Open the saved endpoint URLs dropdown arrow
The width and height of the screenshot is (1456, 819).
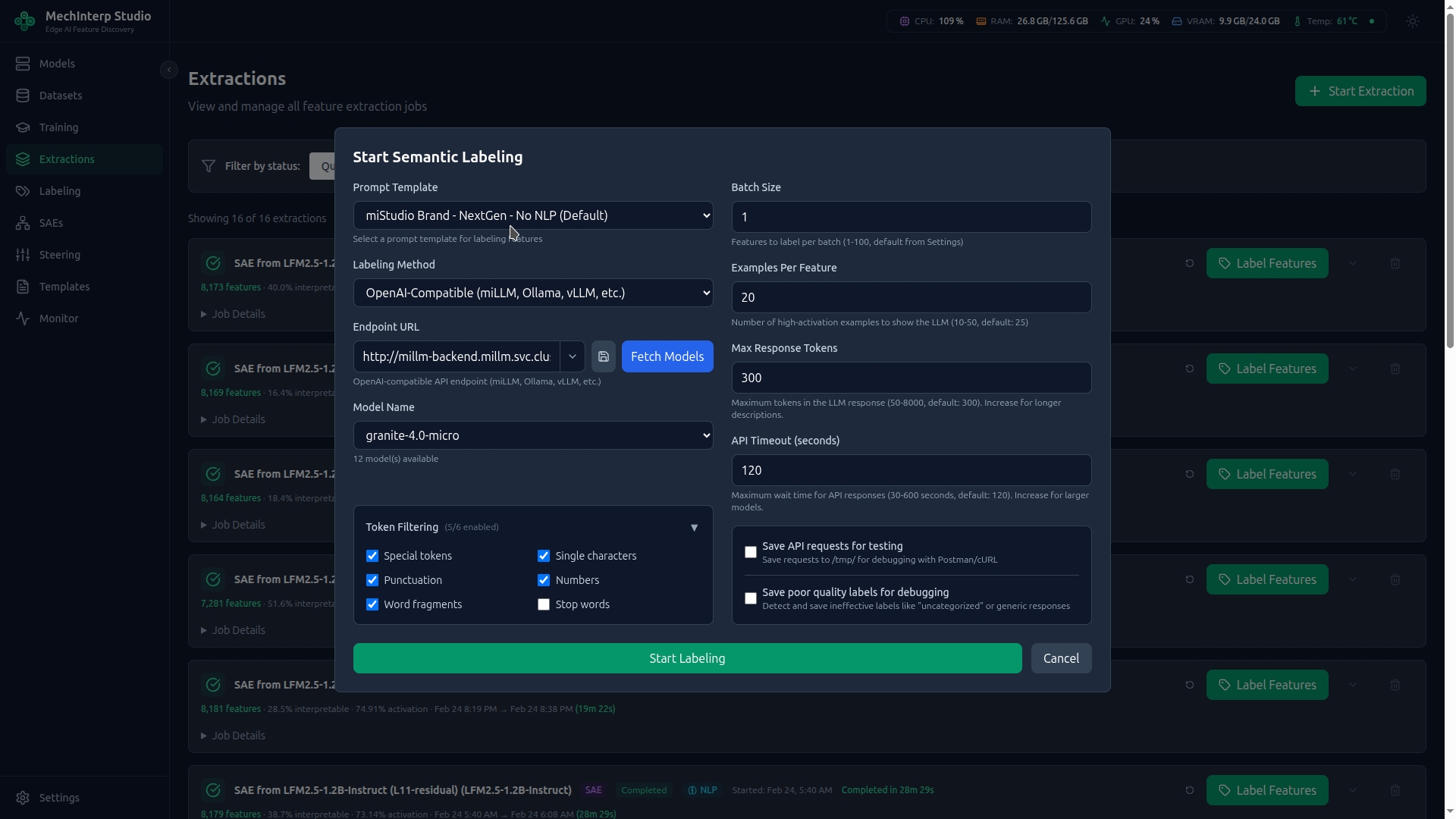coord(573,356)
